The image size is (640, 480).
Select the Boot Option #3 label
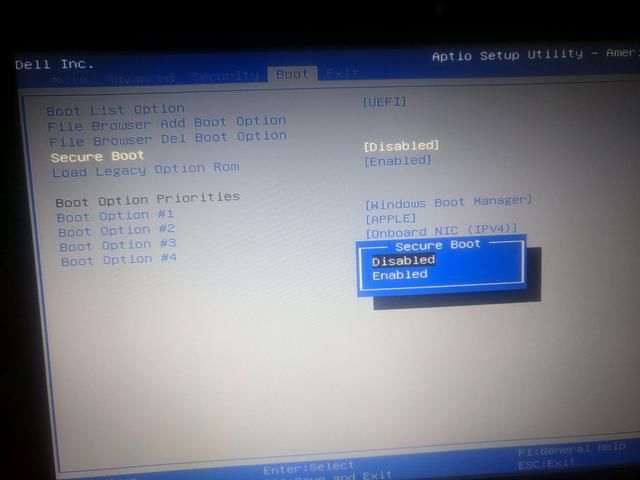tap(118, 245)
